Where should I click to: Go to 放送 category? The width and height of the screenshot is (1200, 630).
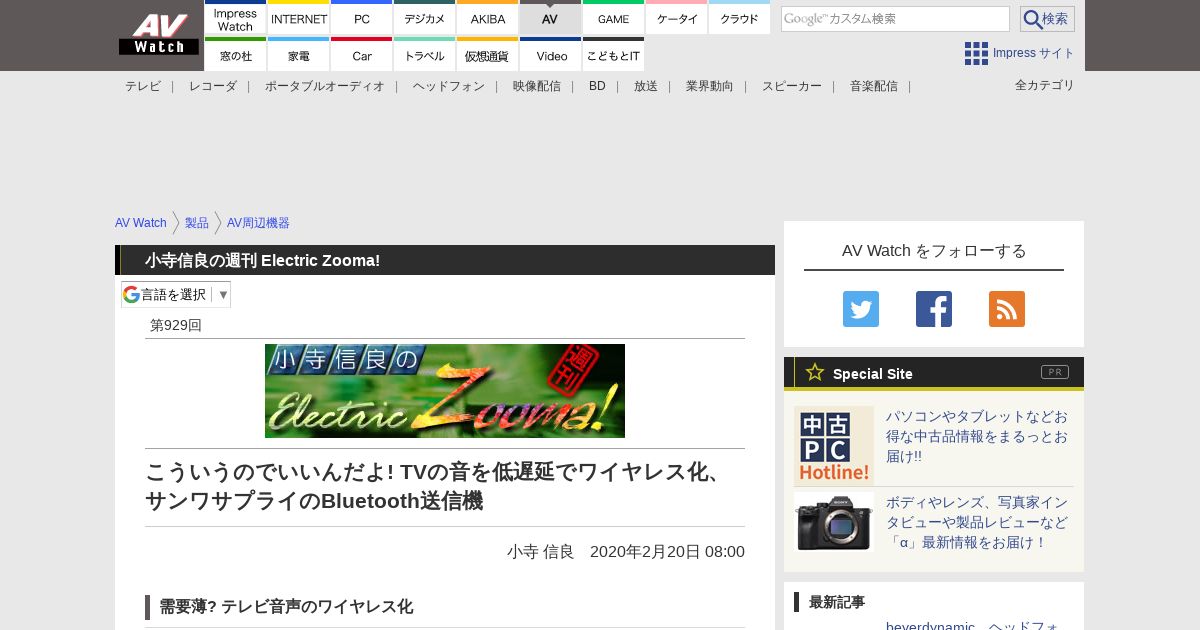(646, 86)
